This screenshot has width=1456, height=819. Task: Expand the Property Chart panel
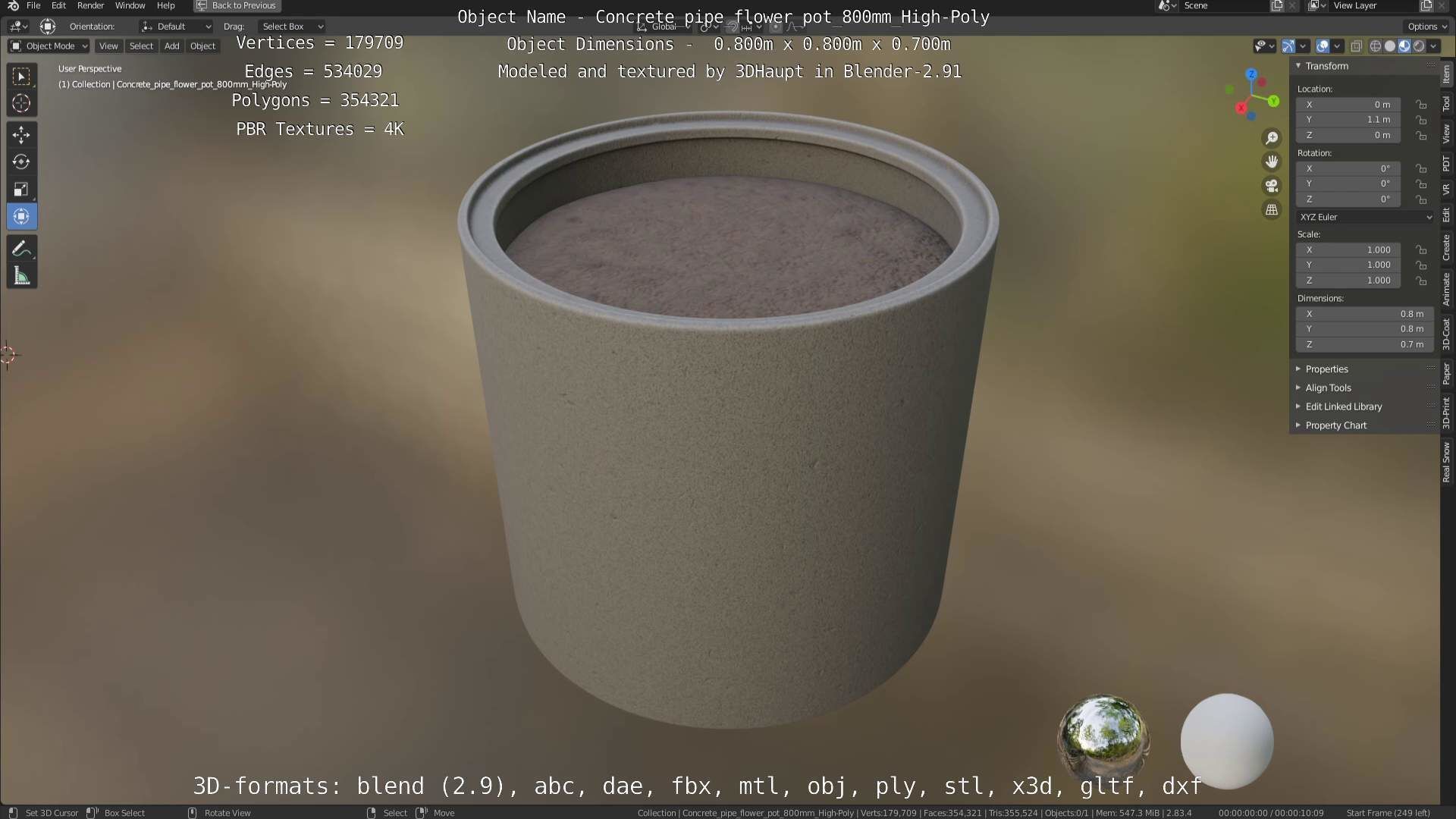[1298, 425]
